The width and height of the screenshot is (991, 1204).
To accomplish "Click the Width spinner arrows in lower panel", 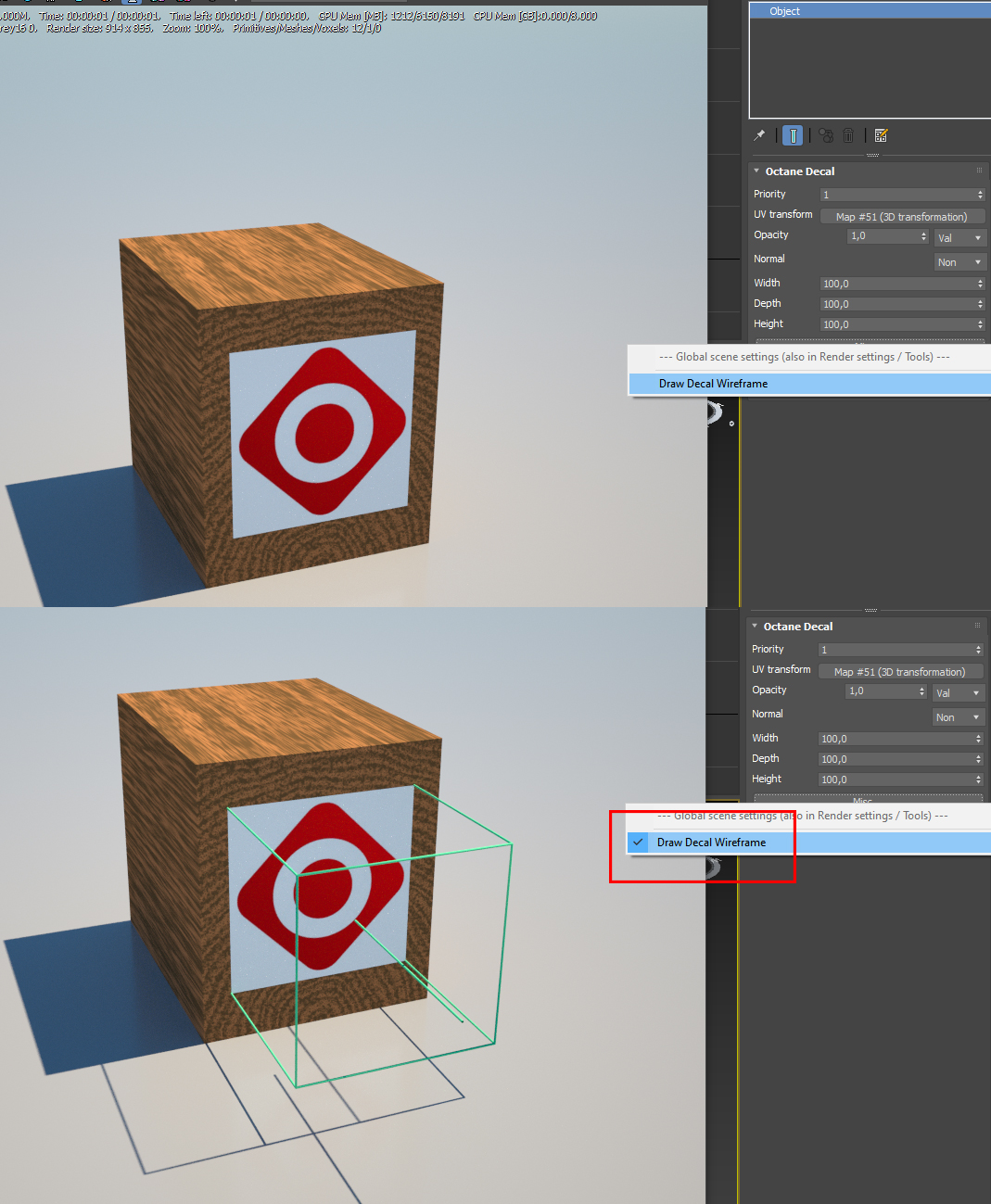I will (x=978, y=739).
